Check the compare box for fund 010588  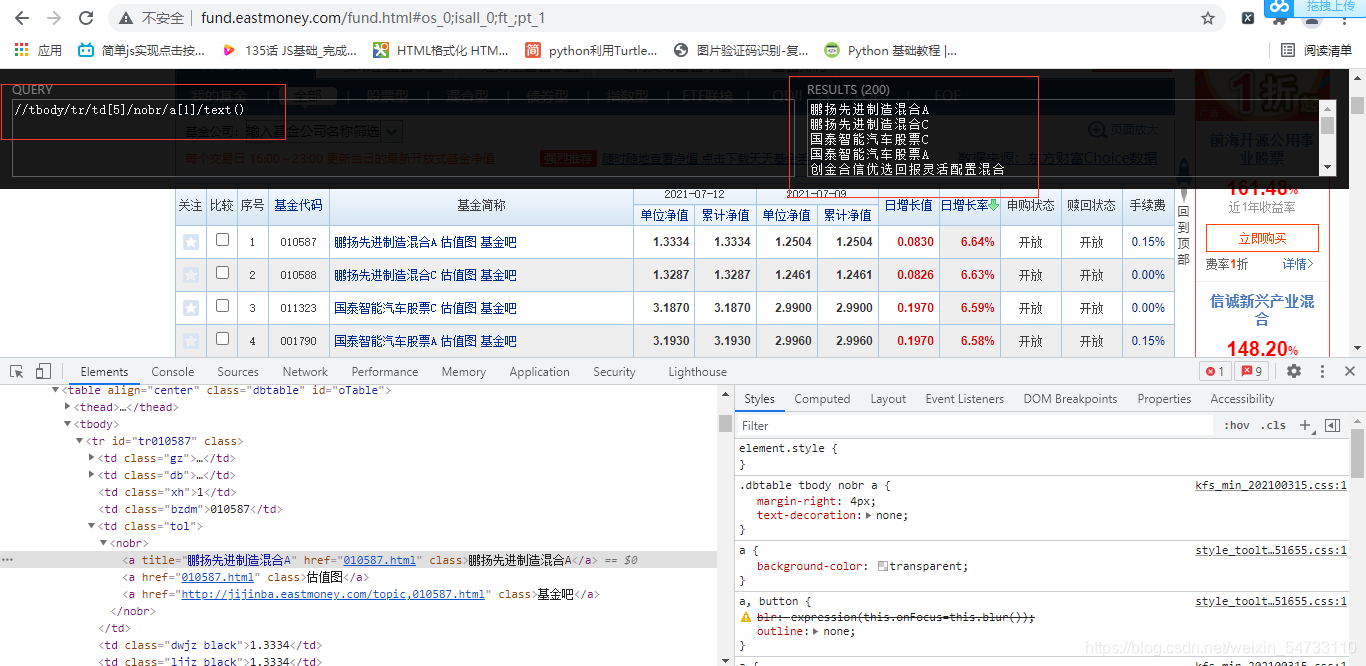(222, 273)
